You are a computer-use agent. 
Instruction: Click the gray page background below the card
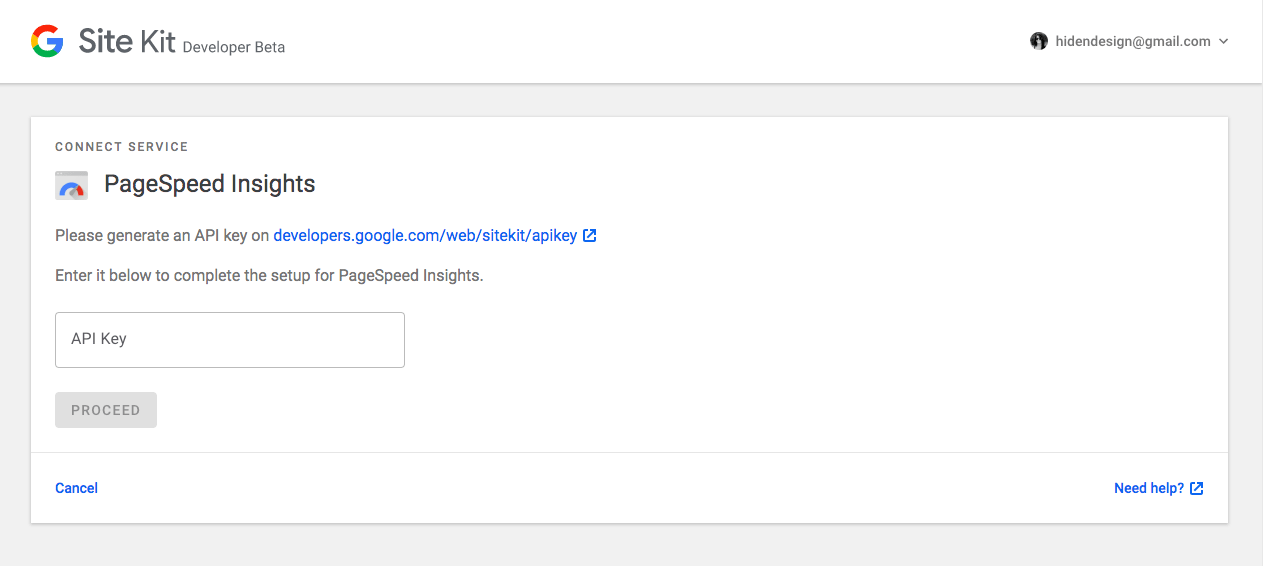[631, 545]
